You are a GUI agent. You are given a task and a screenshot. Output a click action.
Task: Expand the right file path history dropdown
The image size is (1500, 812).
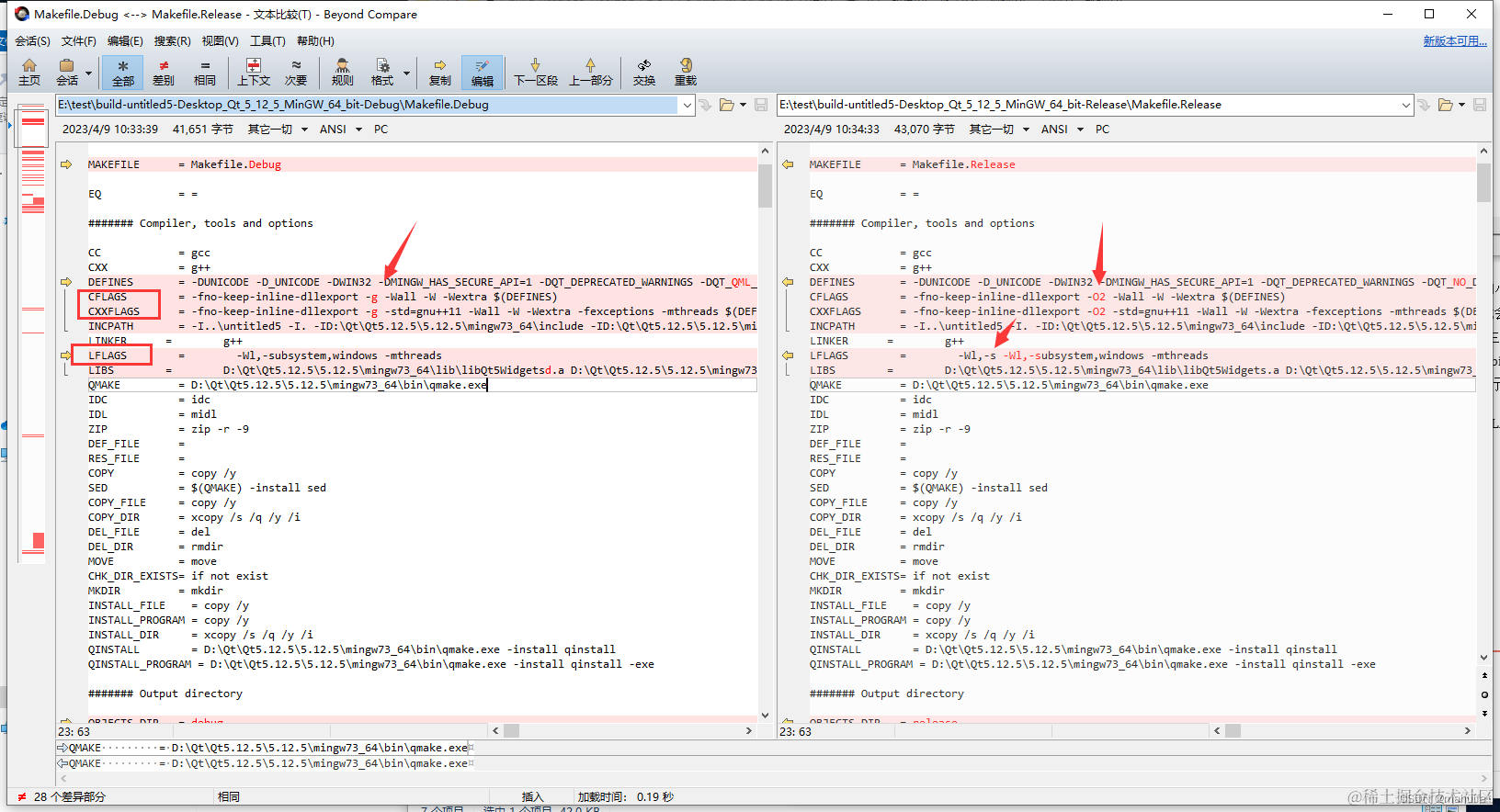pyautogui.click(x=1406, y=105)
